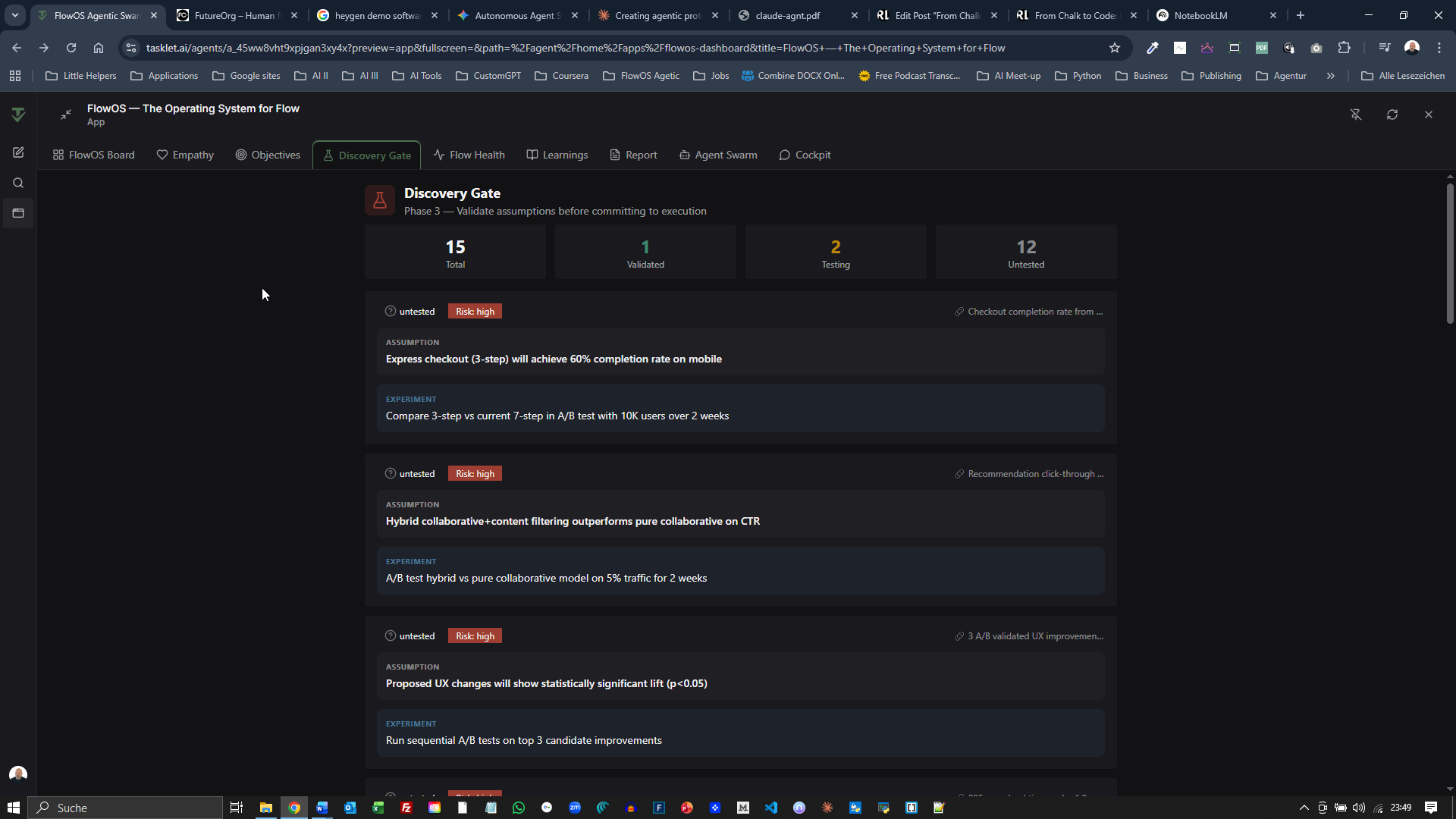Bookmark page with the star icon

point(1115,48)
